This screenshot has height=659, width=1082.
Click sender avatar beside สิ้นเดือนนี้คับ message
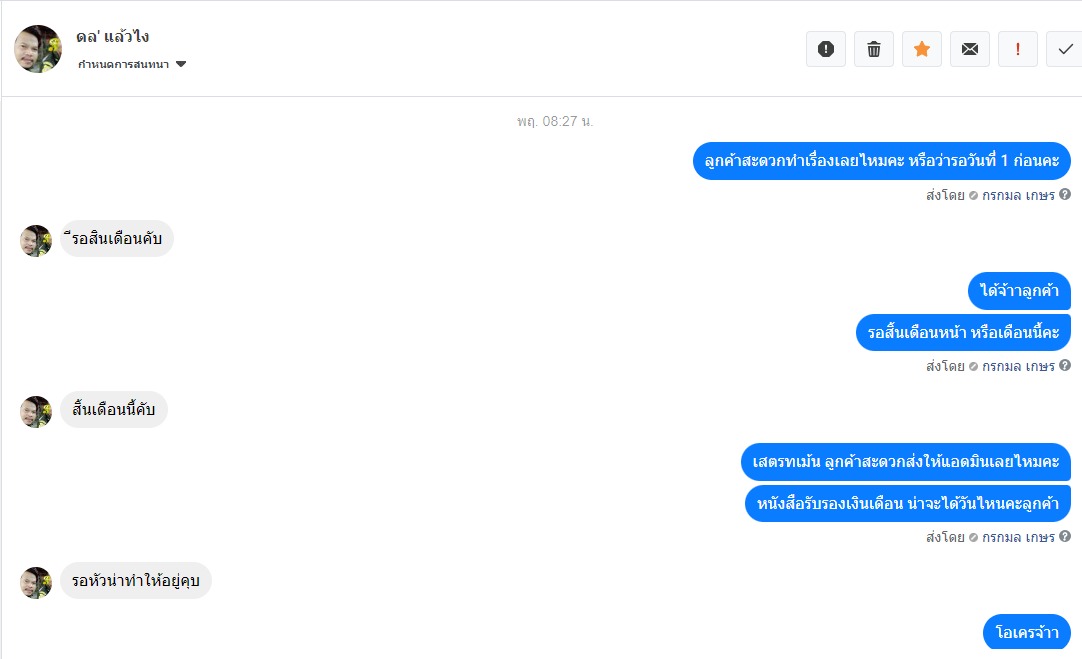point(36,412)
